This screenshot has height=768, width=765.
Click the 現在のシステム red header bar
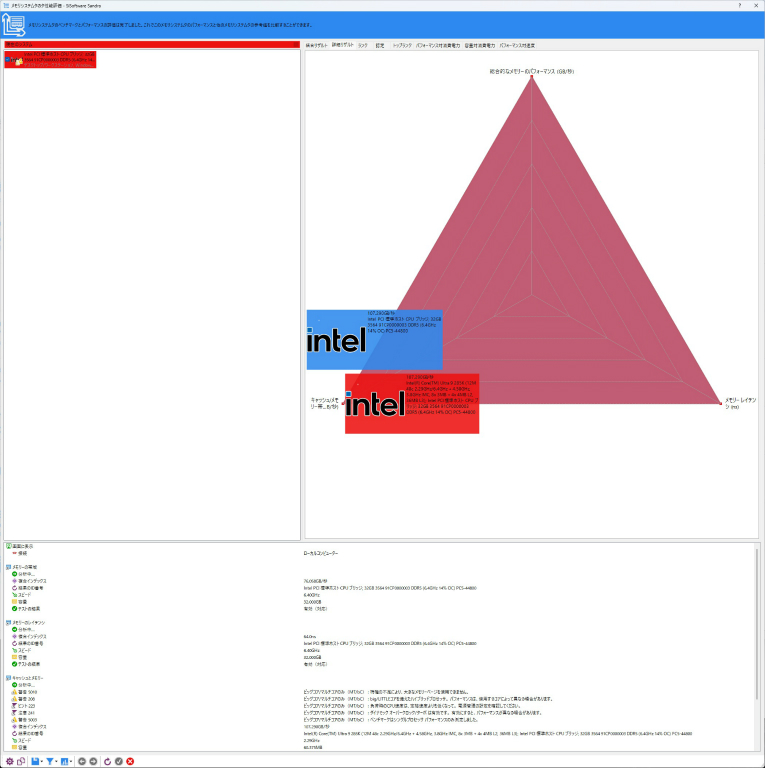[152, 45]
